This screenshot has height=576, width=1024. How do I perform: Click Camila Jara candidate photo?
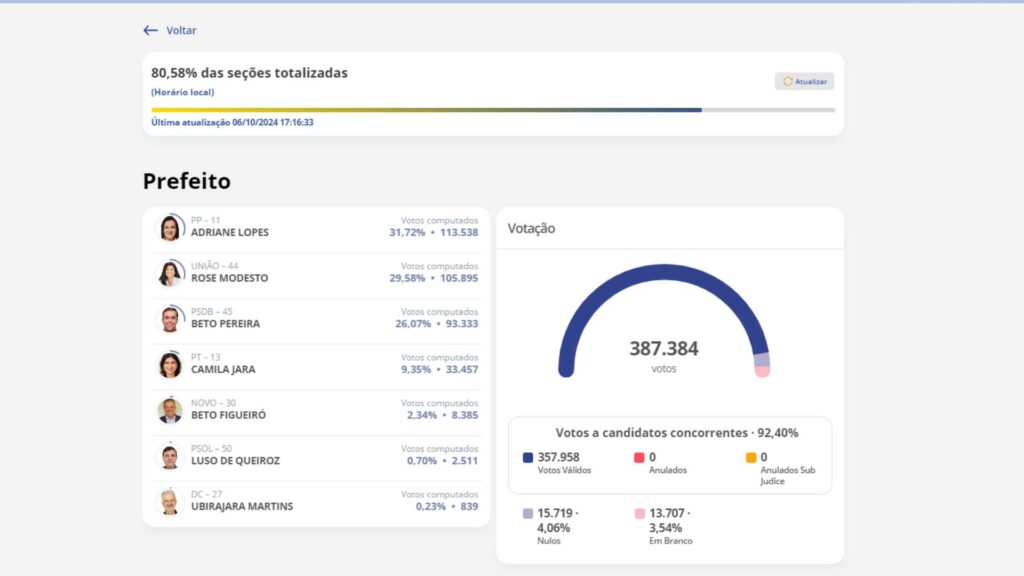(170, 365)
